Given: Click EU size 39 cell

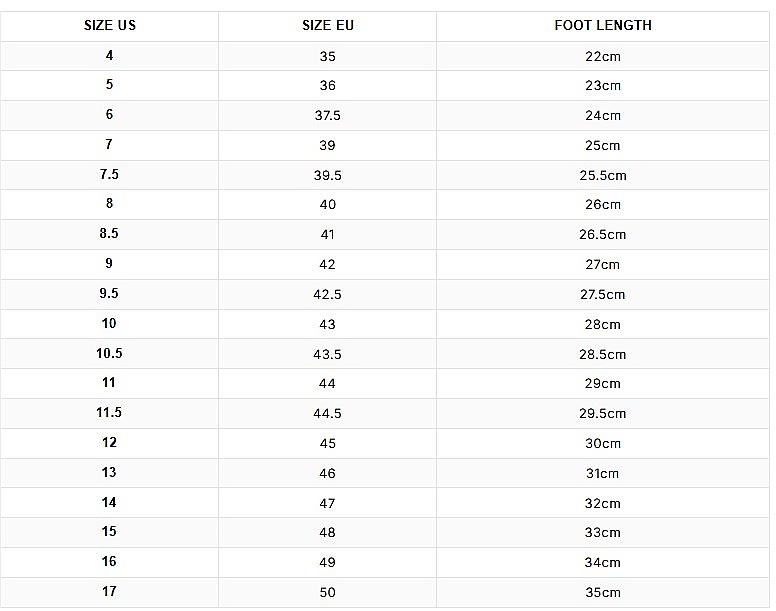Looking at the screenshot, I should [x=328, y=145].
